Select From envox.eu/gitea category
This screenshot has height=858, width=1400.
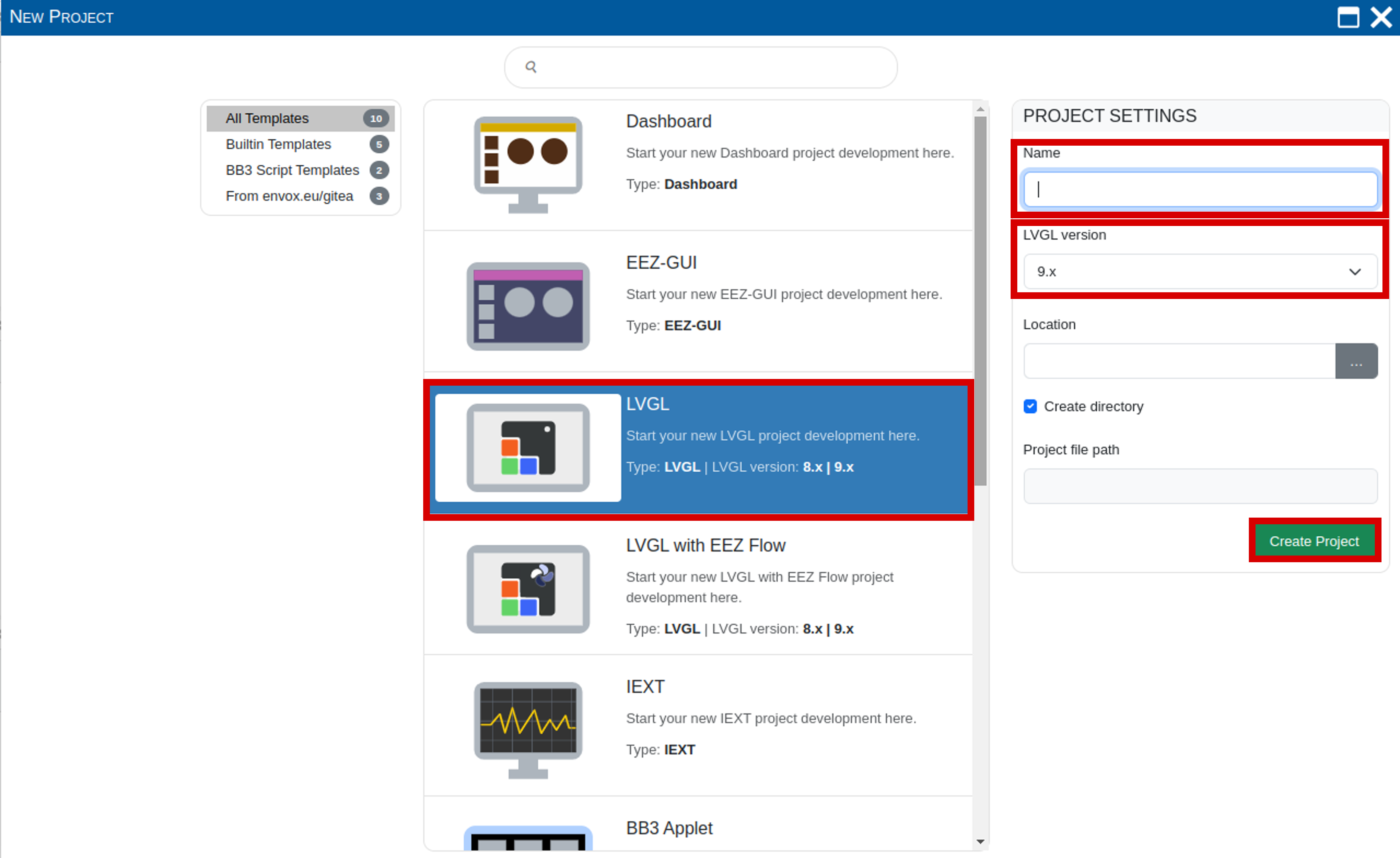coord(300,196)
